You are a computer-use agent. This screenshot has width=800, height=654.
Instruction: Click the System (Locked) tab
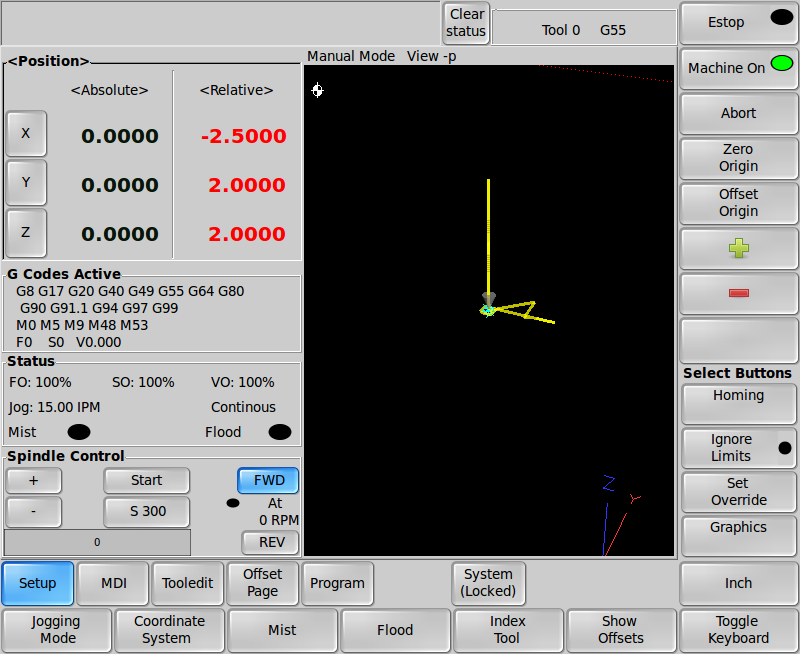[x=488, y=583]
